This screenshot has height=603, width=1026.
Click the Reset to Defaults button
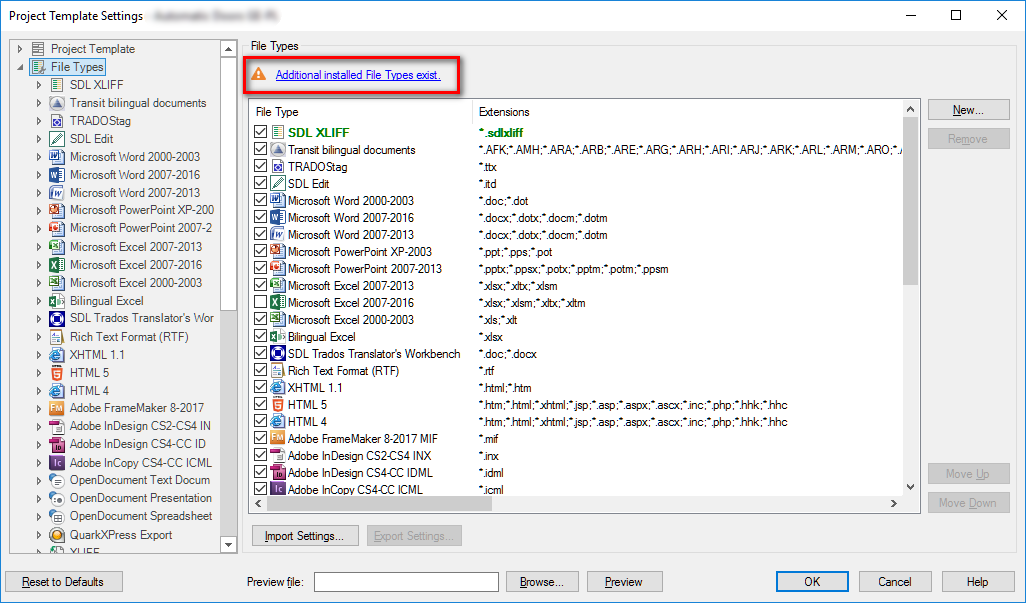[63, 581]
